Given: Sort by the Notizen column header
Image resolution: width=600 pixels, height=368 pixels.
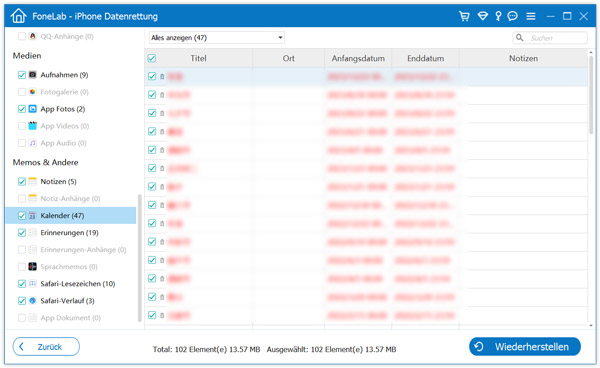Looking at the screenshot, I should 523,58.
